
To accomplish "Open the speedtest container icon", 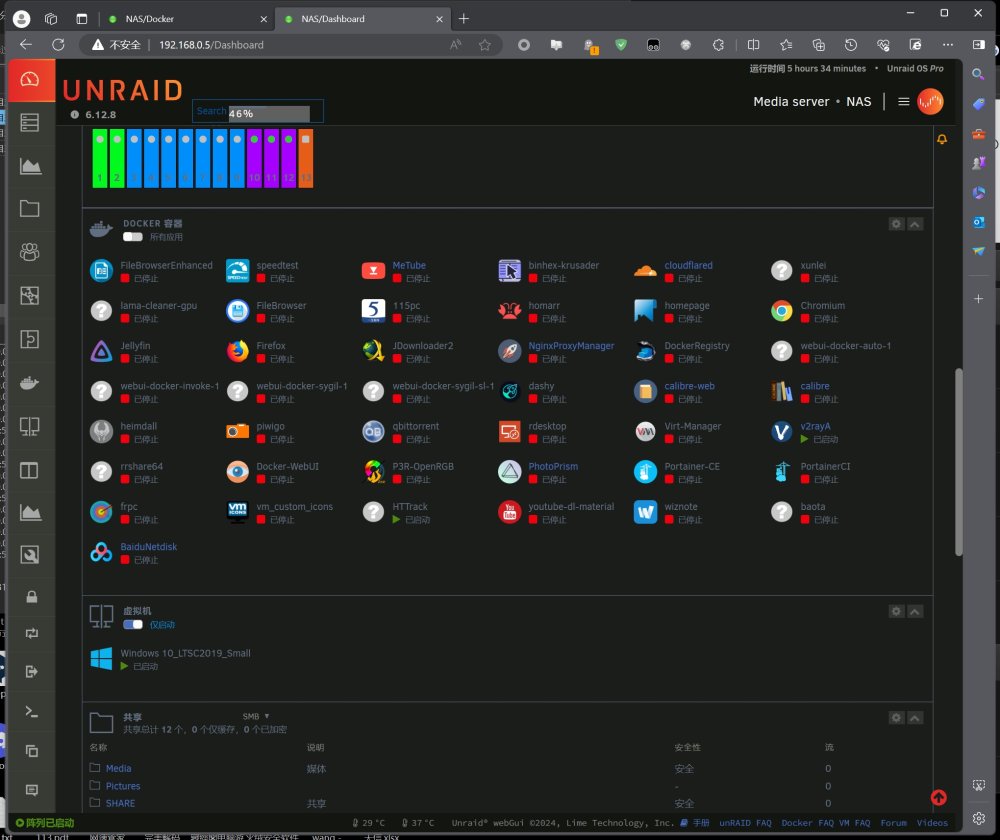I will [237, 271].
